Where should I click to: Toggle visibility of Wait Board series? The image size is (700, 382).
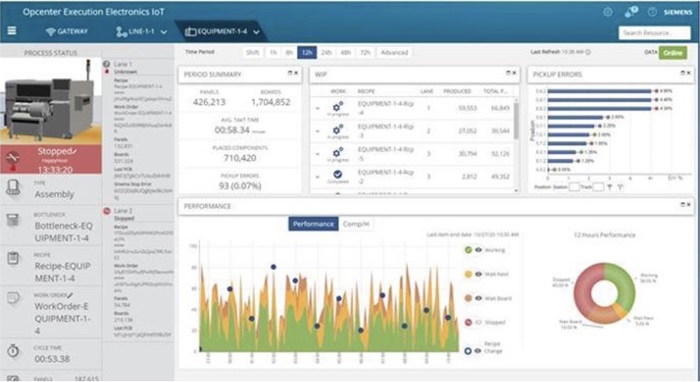[478, 298]
